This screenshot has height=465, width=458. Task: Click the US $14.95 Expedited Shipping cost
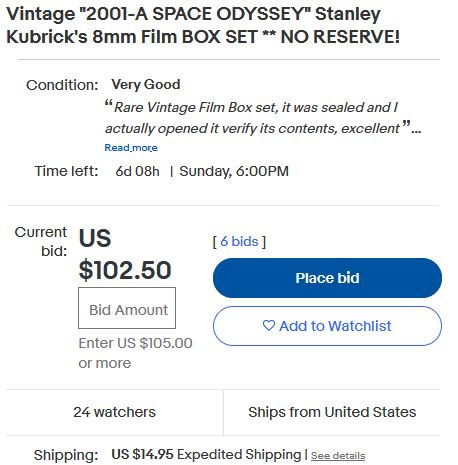206,455
